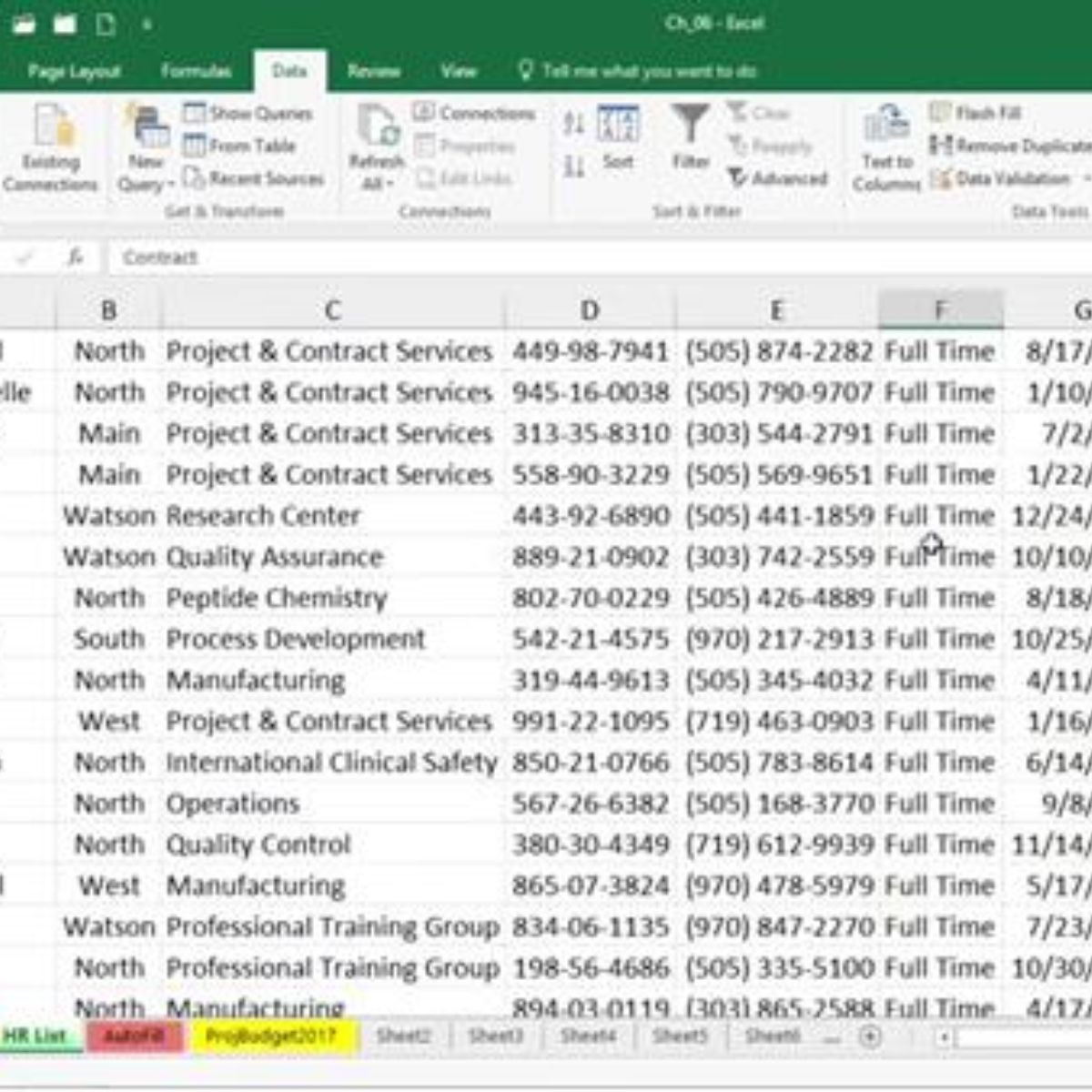Image resolution: width=1092 pixels, height=1092 pixels.
Task: Select column D header
Action: click(590, 311)
